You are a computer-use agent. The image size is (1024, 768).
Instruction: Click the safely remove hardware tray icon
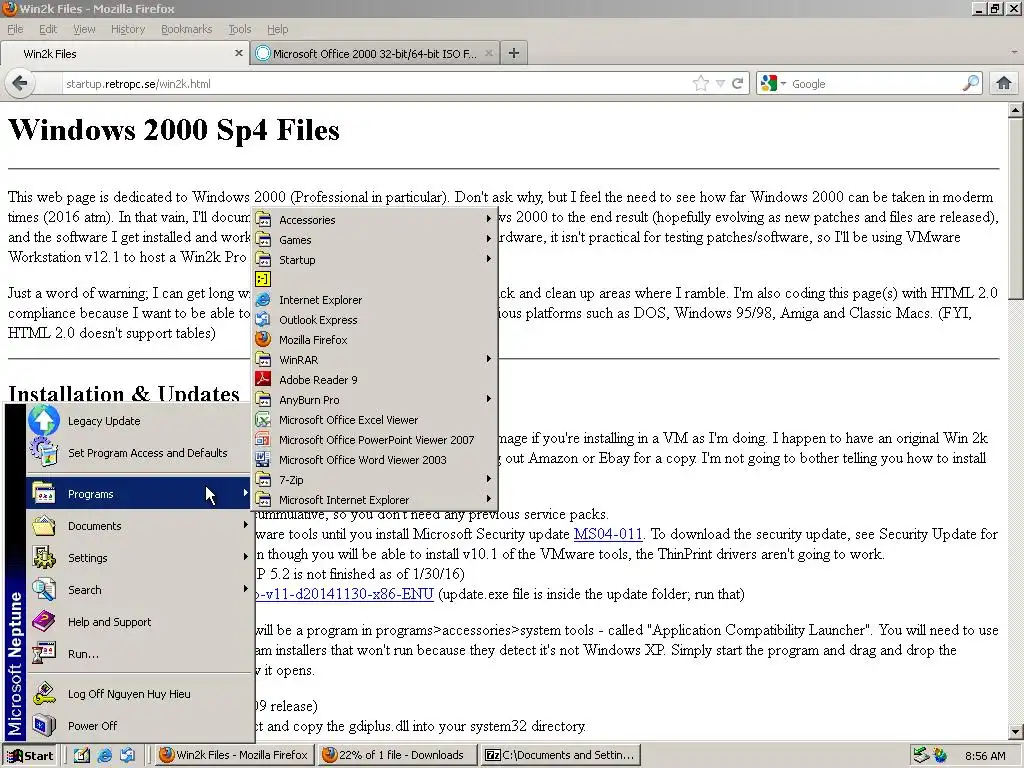921,755
